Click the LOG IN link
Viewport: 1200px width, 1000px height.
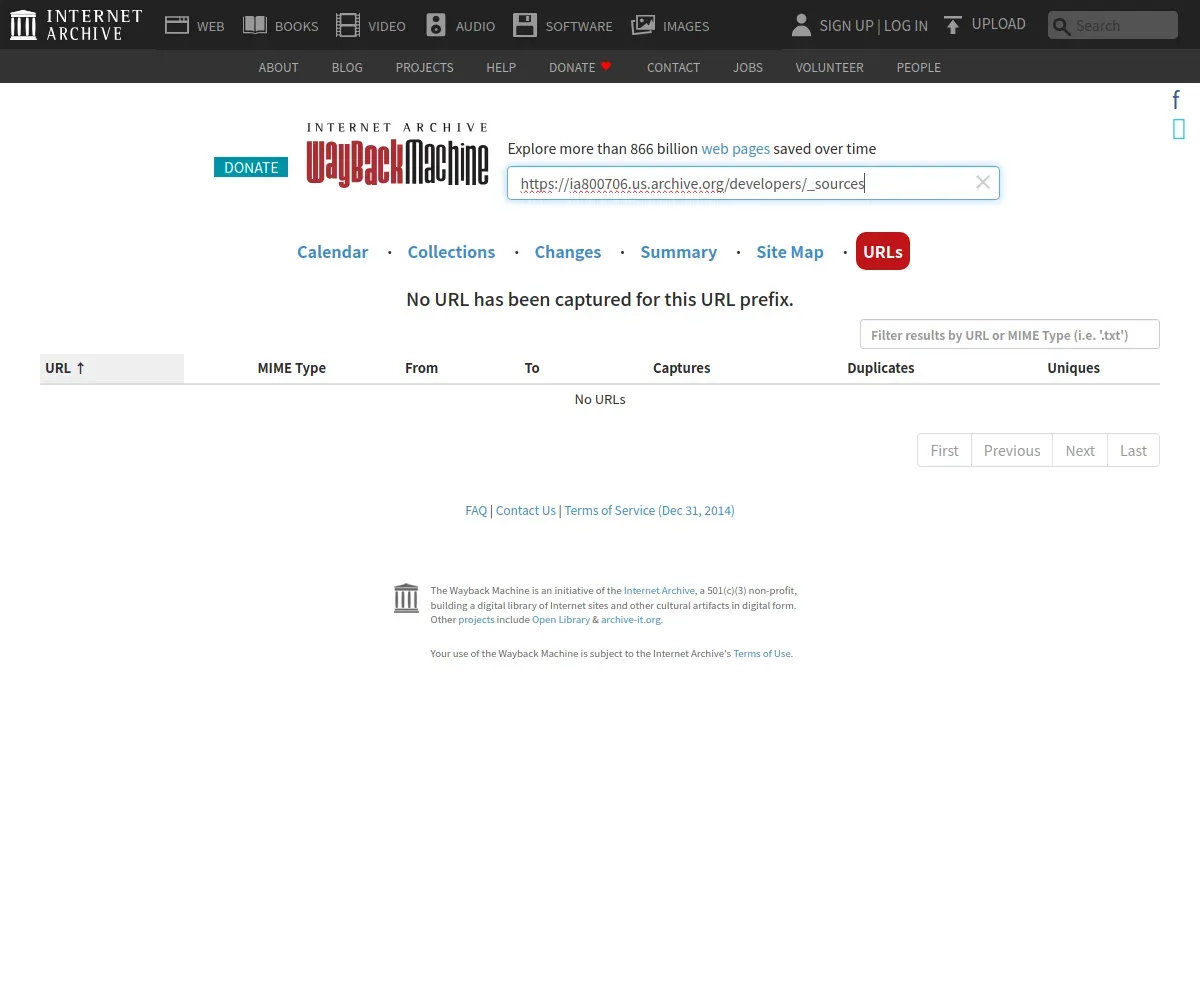pos(906,25)
